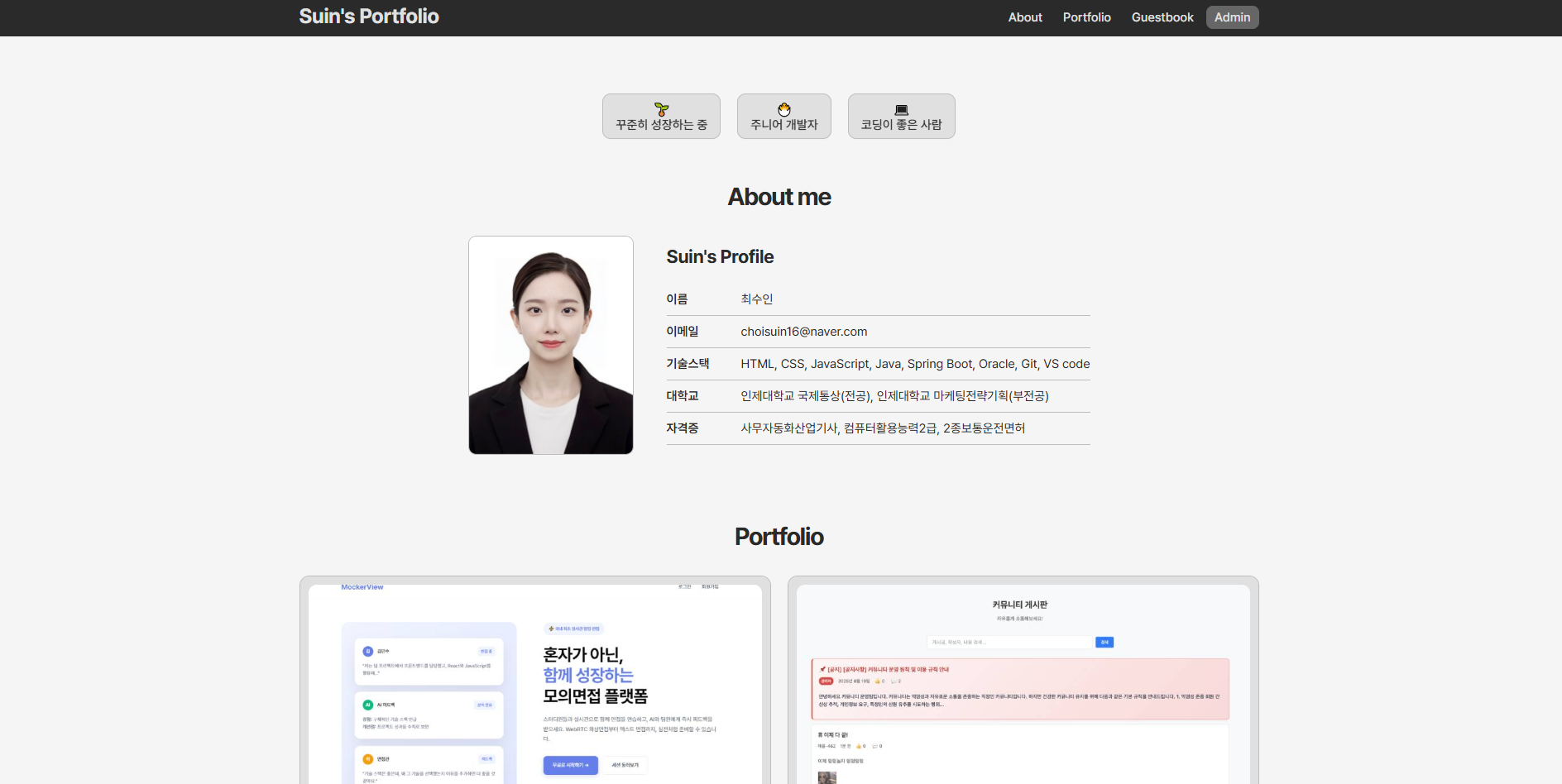The height and width of the screenshot is (784, 1562).
Task: Click the Admin button
Action: click(x=1232, y=17)
